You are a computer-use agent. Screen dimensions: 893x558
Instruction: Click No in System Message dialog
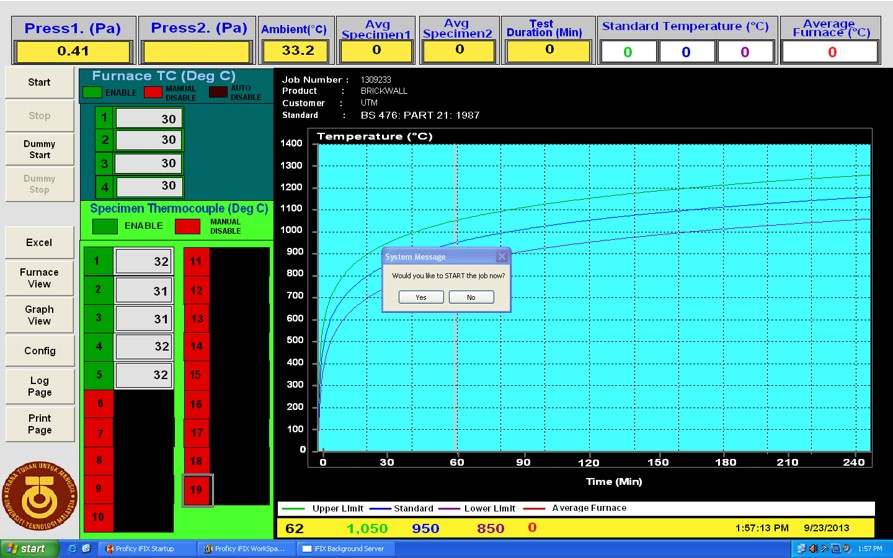pyautogui.click(x=471, y=297)
